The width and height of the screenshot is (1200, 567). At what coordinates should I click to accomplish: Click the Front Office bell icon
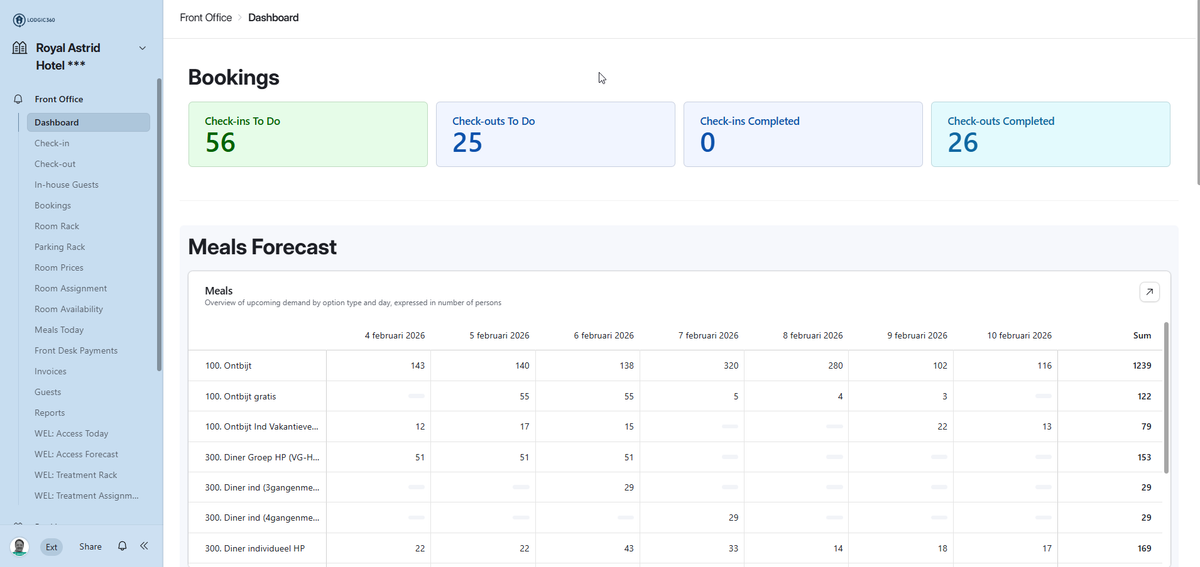[x=18, y=99]
